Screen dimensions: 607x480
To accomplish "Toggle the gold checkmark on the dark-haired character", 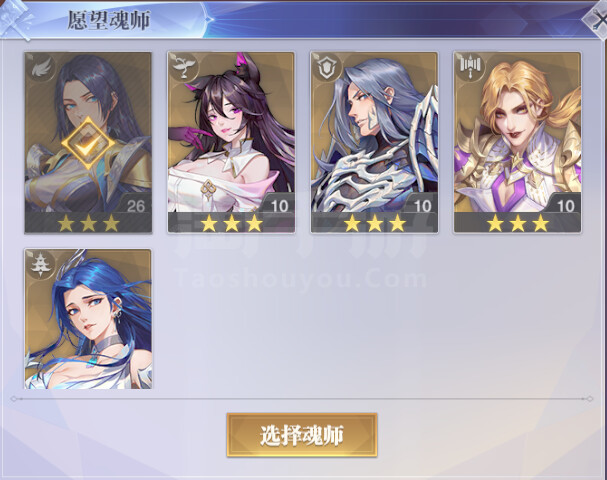I will pos(89,144).
